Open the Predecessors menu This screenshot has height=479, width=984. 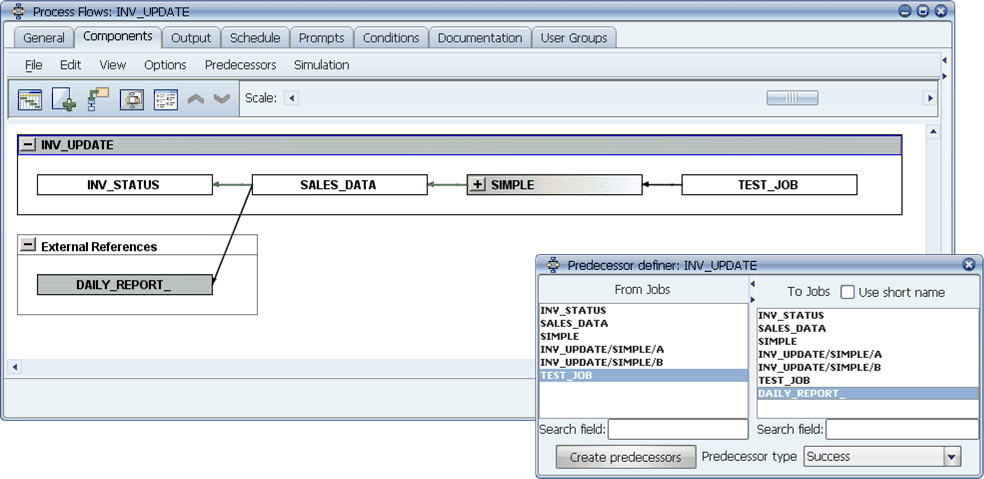pyautogui.click(x=240, y=65)
